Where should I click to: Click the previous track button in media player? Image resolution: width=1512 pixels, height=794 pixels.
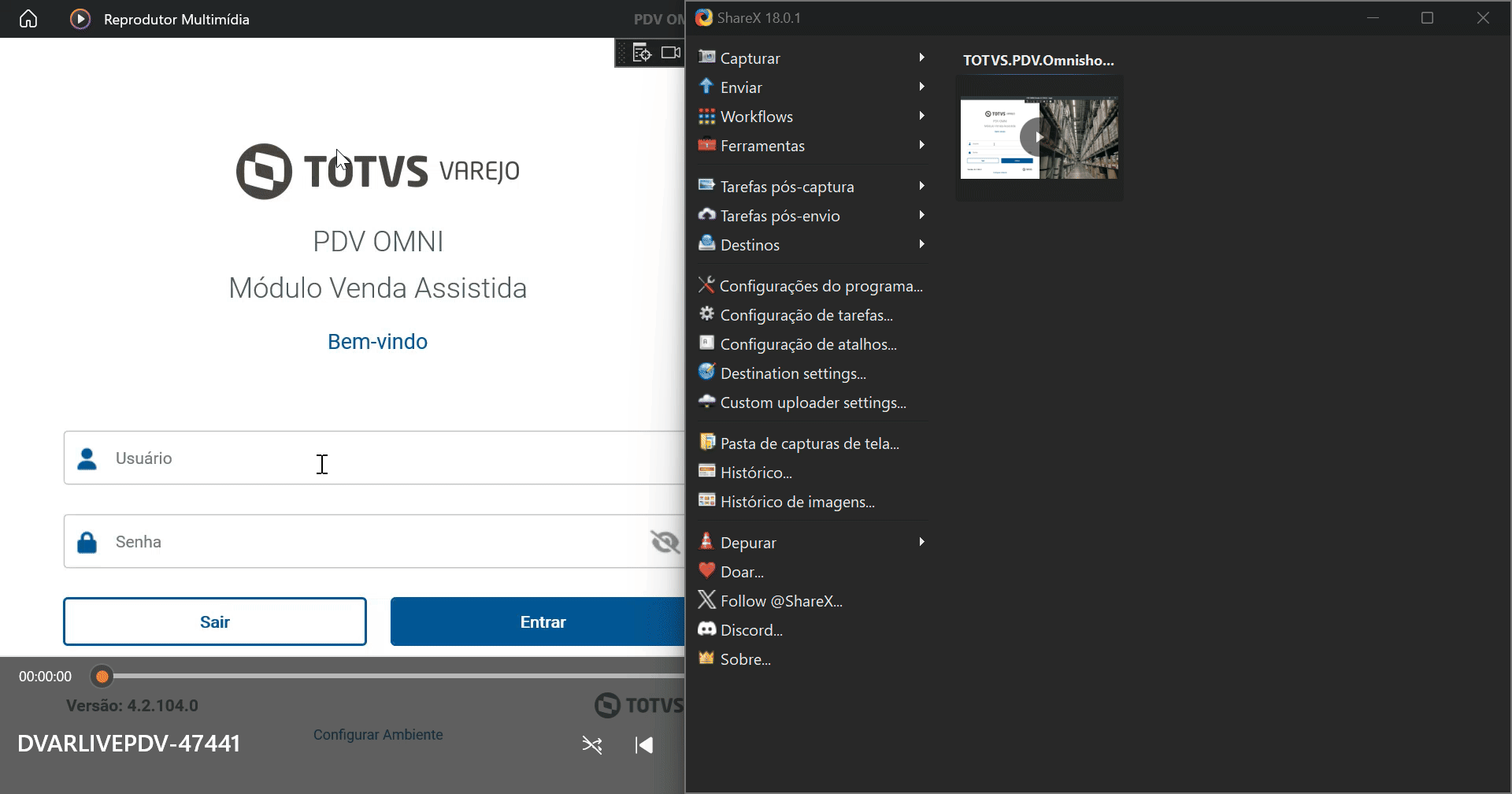(644, 745)
